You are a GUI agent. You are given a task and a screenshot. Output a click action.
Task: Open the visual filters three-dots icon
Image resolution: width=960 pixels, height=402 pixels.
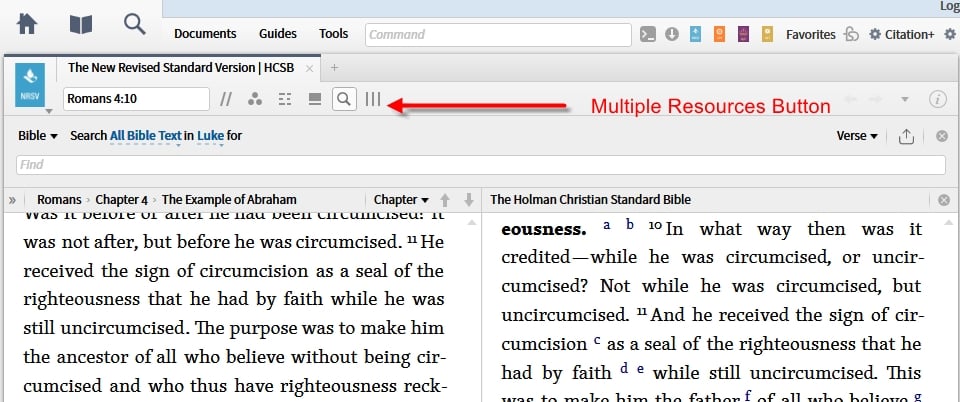(255, 99)
